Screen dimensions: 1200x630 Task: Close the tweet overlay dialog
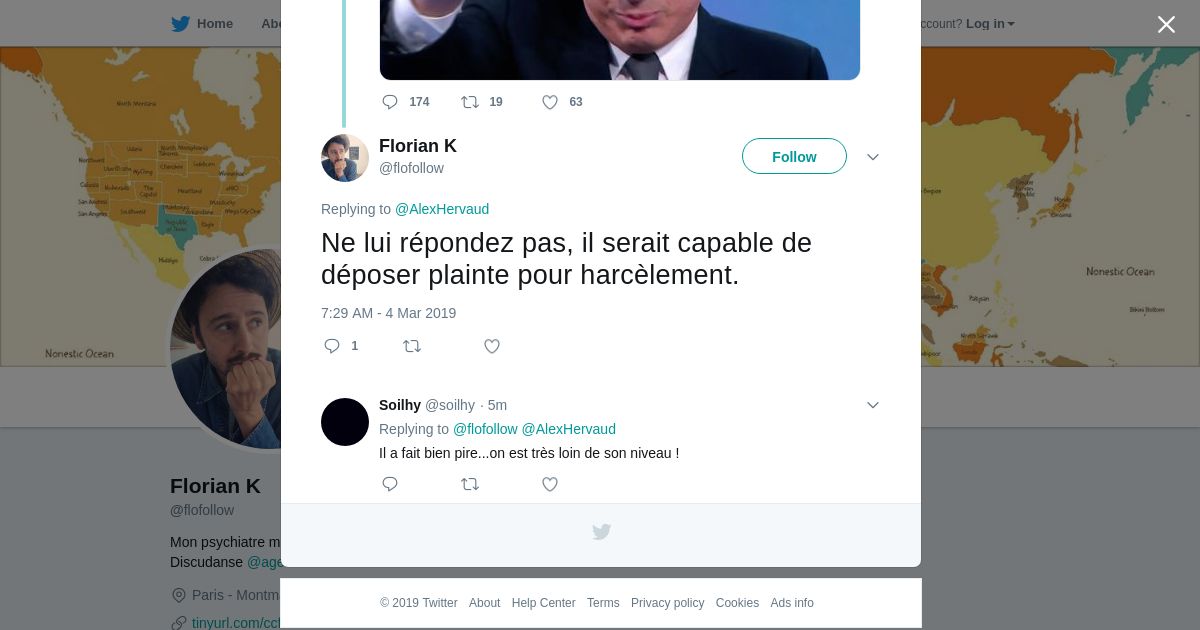(1166, 25)
